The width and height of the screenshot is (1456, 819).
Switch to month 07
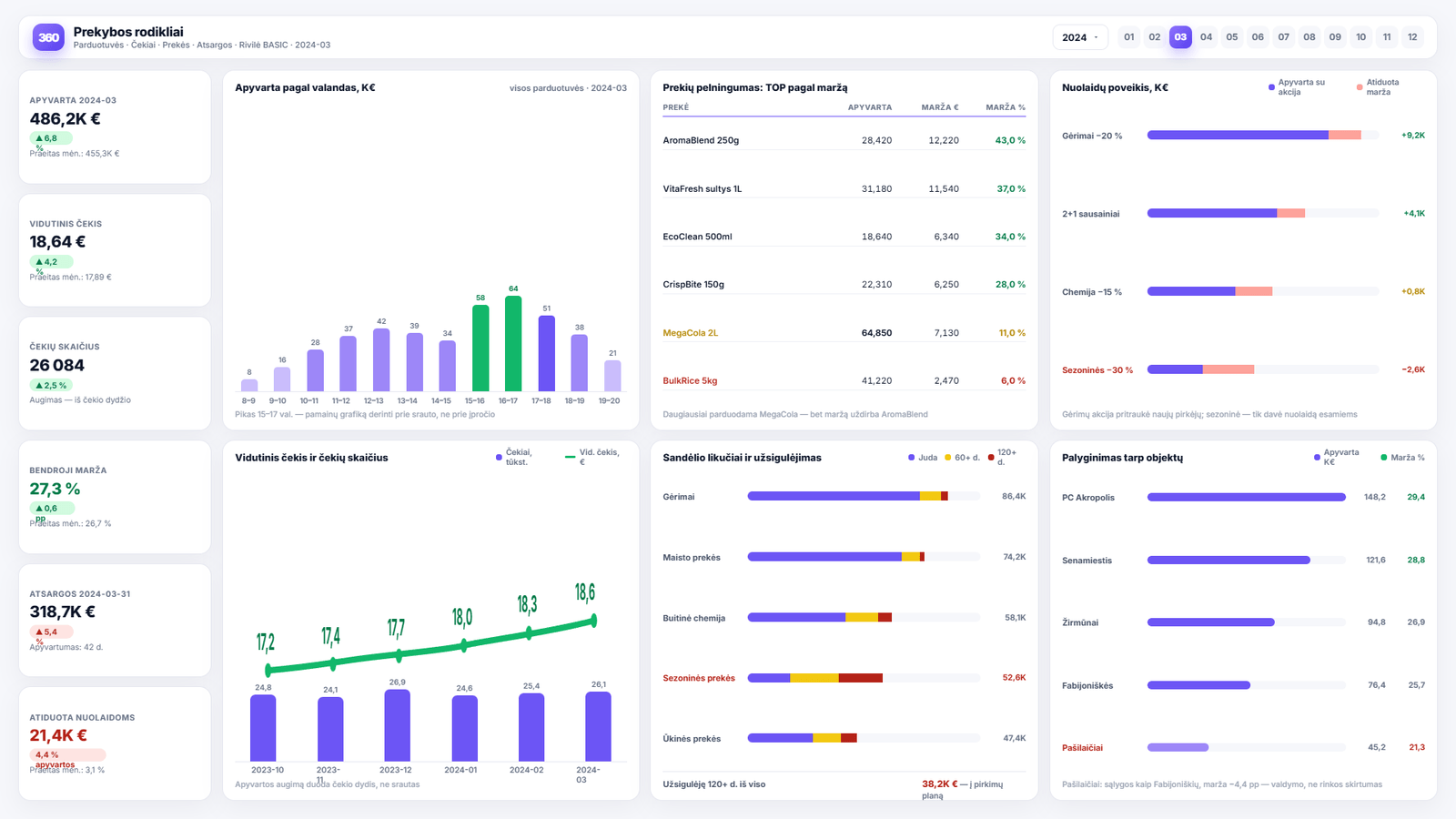[x=1284, y=37]
